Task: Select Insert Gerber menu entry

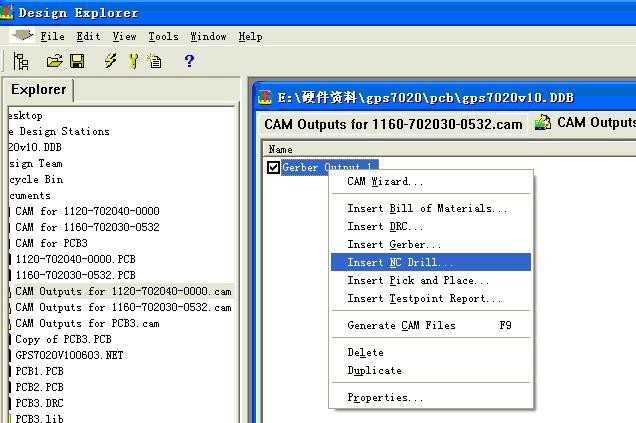Action: pyautogui.click(x=431, y=244)
